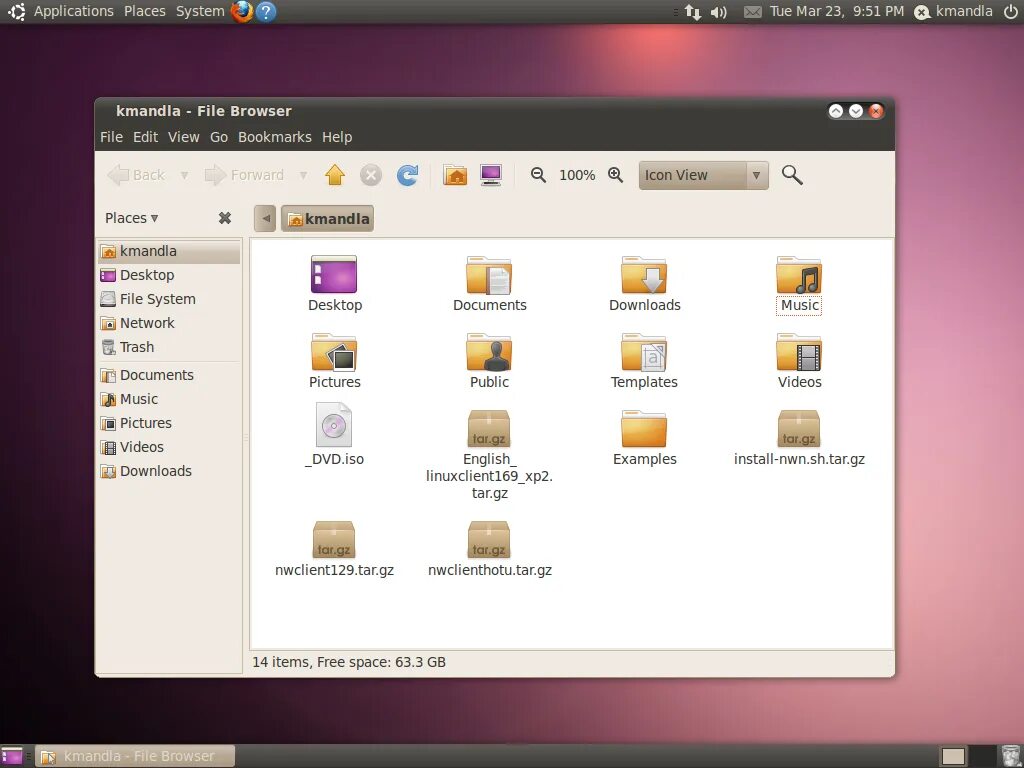Open the Applications panel menu
The image size is (1024, 768).
tap(74, 11)
